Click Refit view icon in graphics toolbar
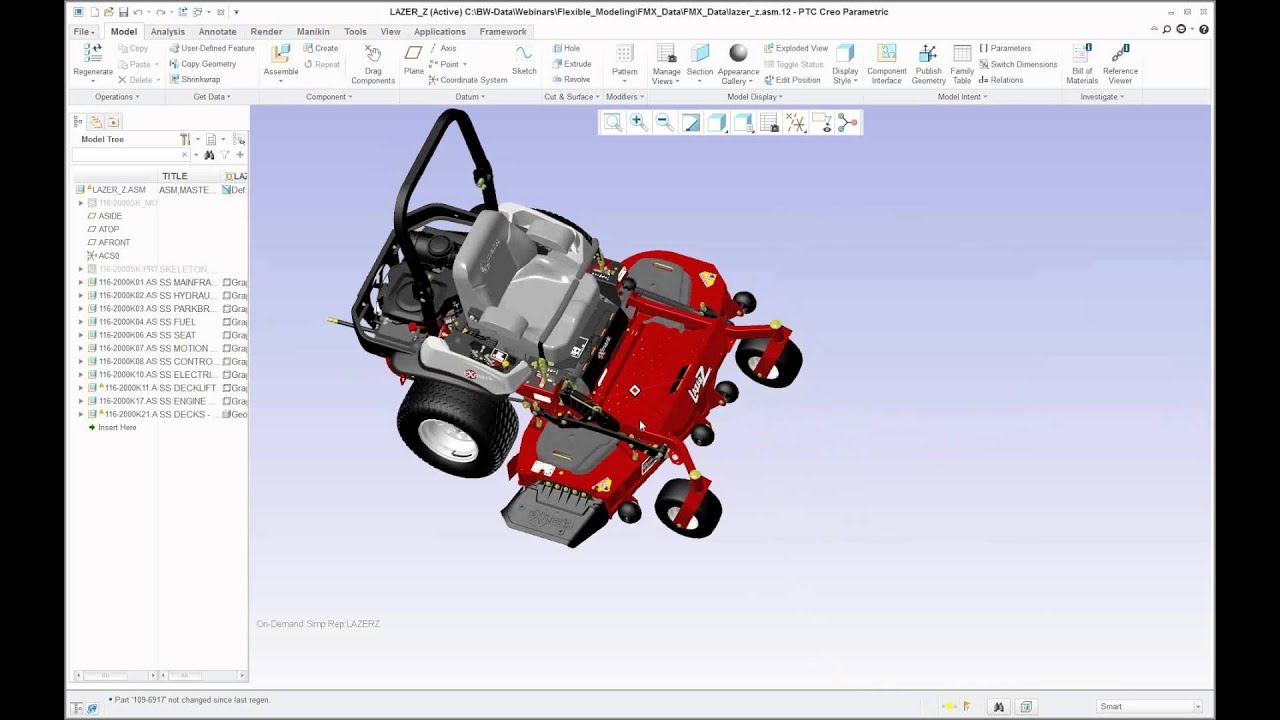The width and height of the screenshot is (1280, 720). click(x=613, y=122)
